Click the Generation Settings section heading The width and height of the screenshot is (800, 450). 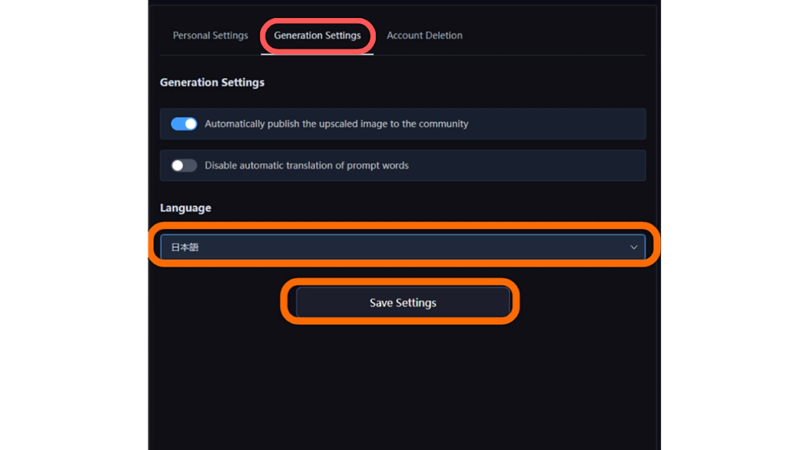pyautogui.click(x=212, y=82)
